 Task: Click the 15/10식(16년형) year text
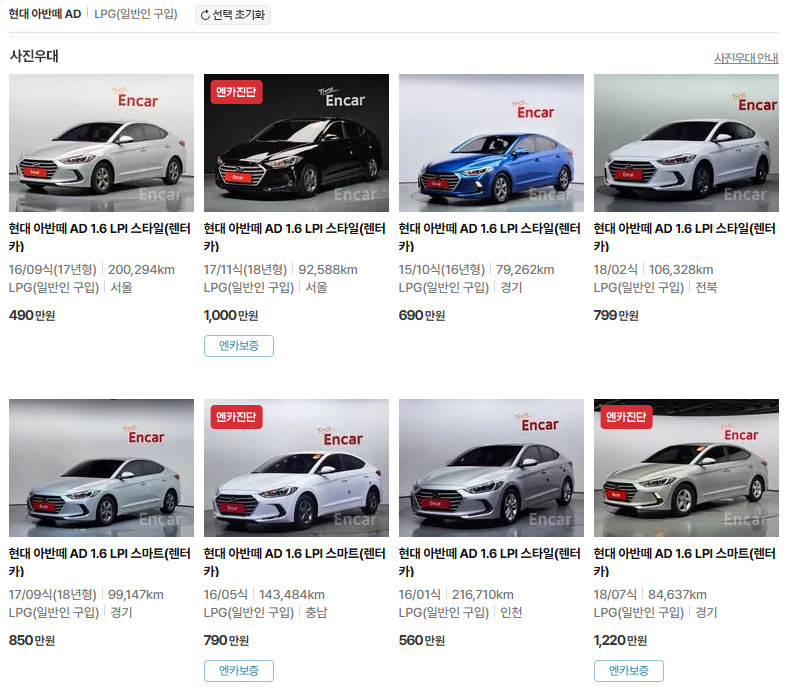click(442, 270)
